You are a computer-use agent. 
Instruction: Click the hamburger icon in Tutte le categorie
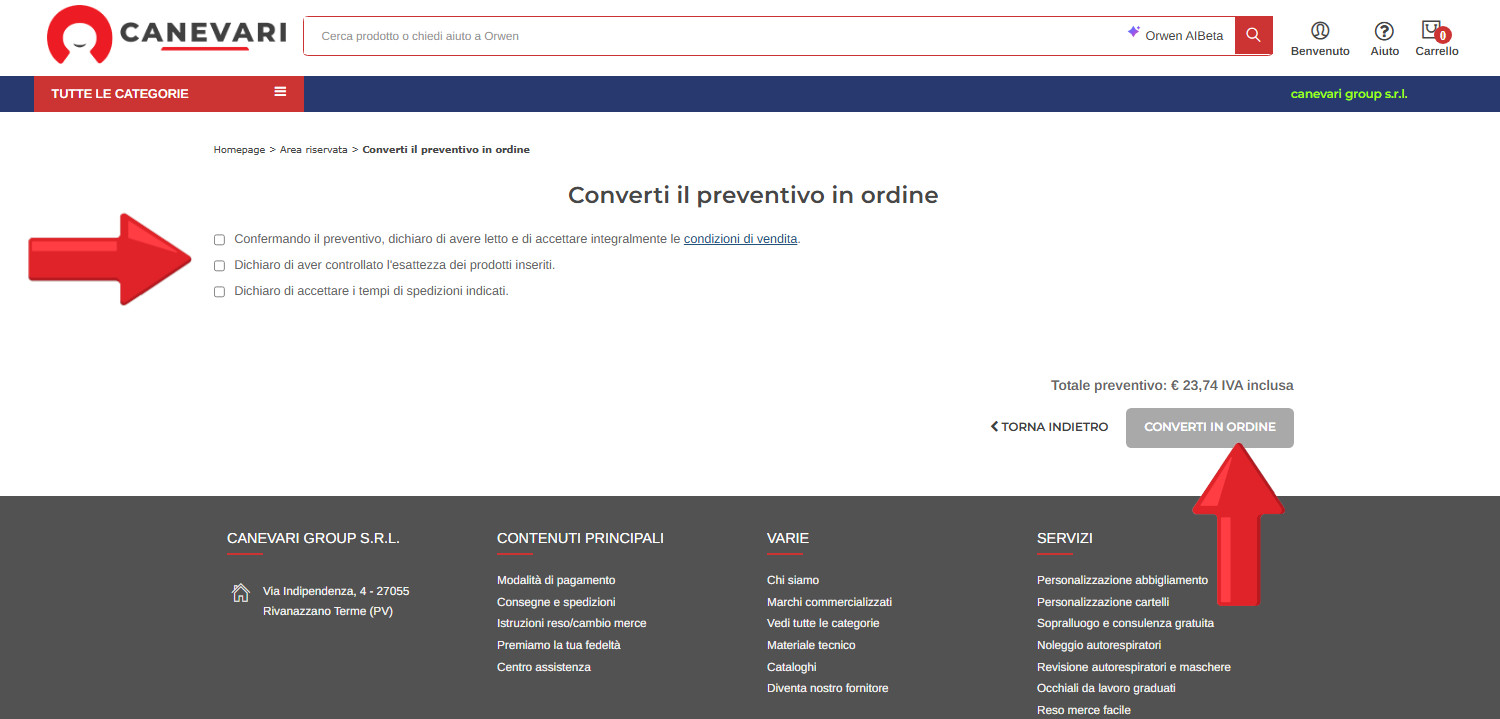coord(280,92)
